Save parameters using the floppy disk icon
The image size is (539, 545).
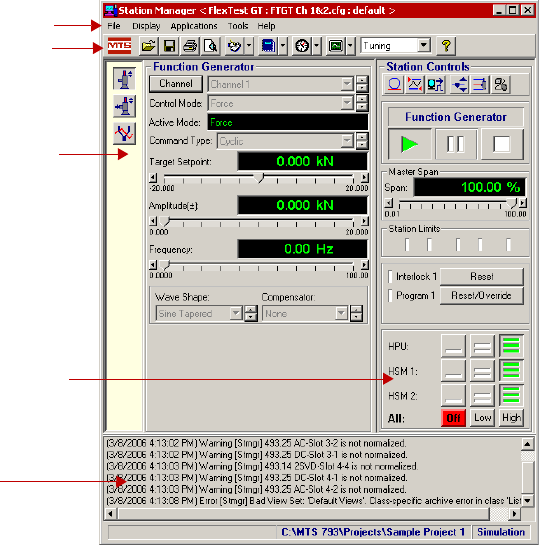click(169, 46)
